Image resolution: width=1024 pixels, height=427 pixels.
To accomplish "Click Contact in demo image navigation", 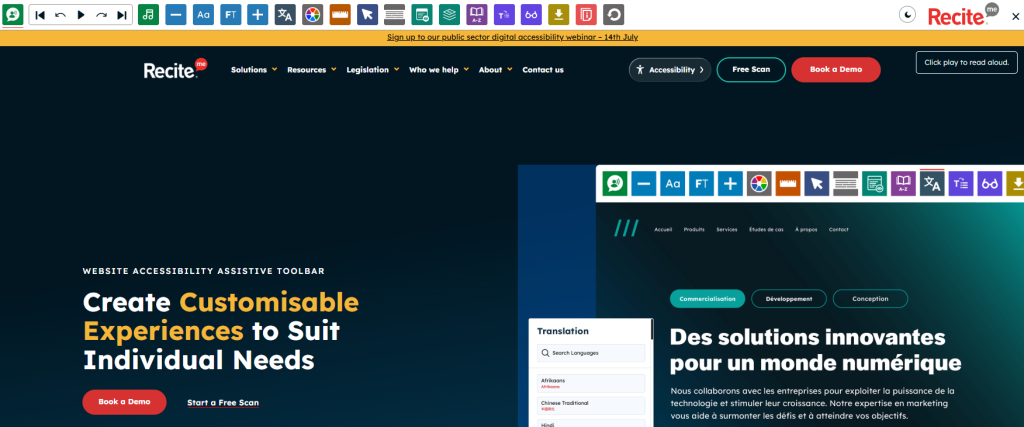I will coord(839,230).
